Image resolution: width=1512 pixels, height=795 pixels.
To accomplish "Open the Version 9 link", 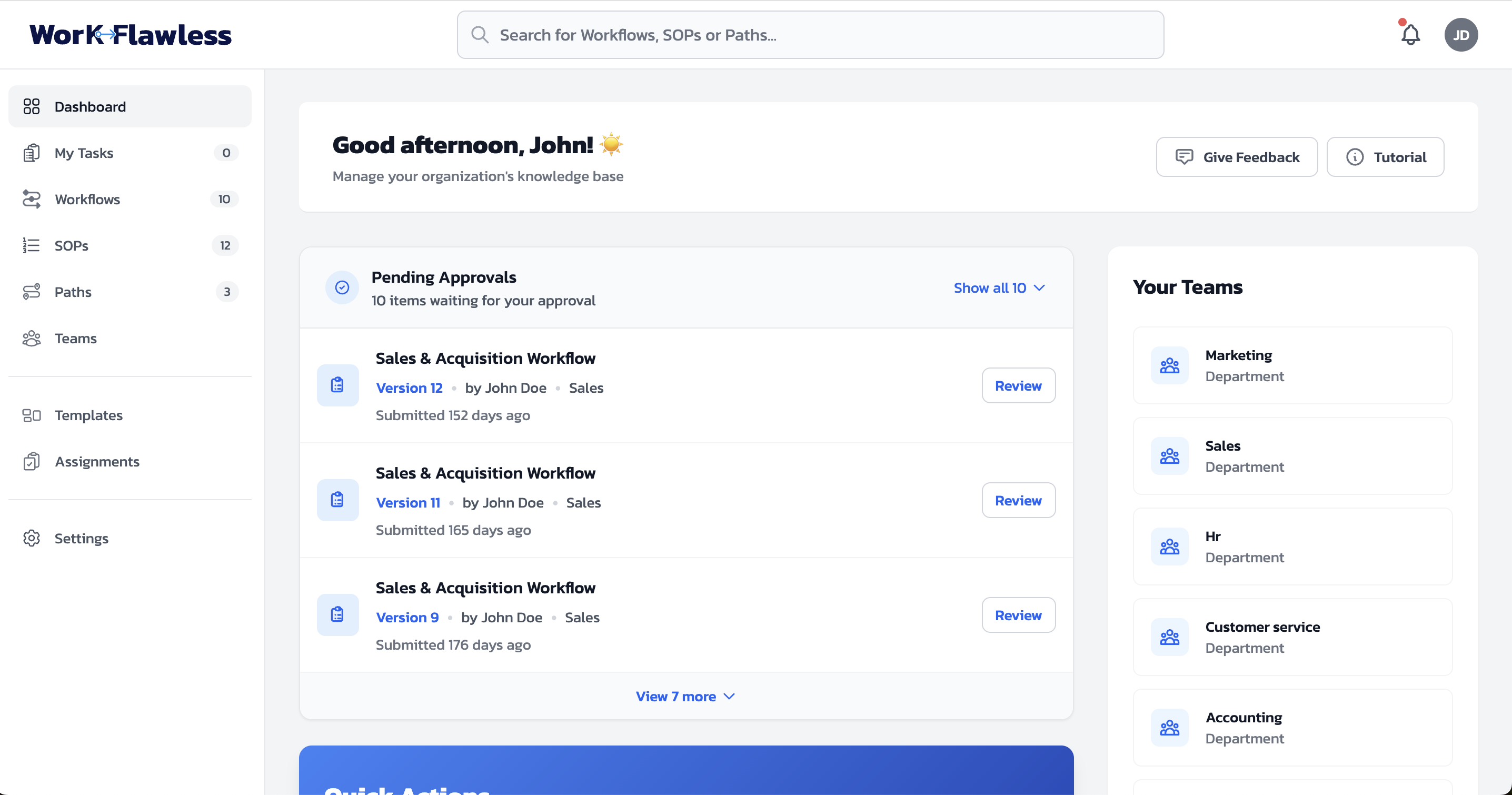I will coord(407,617).
